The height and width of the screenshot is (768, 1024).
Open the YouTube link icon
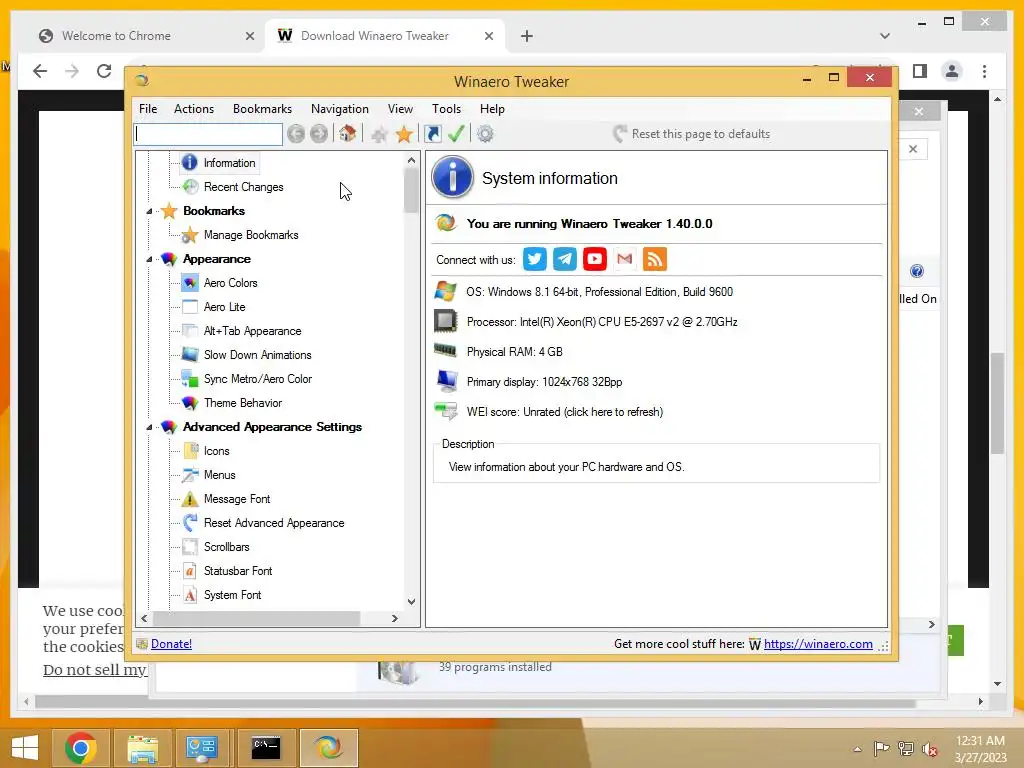594,259
